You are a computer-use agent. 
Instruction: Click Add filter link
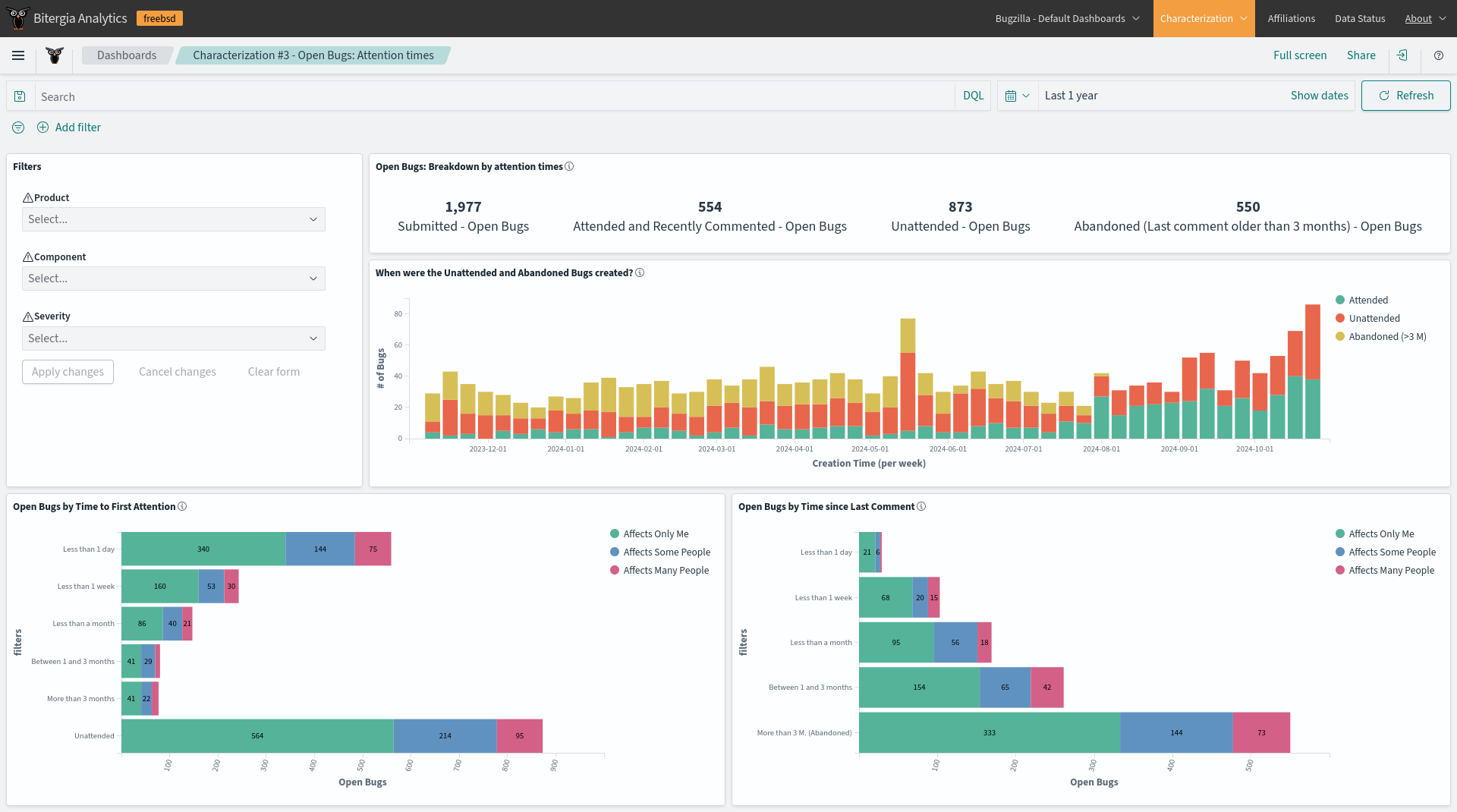point(77,127)
